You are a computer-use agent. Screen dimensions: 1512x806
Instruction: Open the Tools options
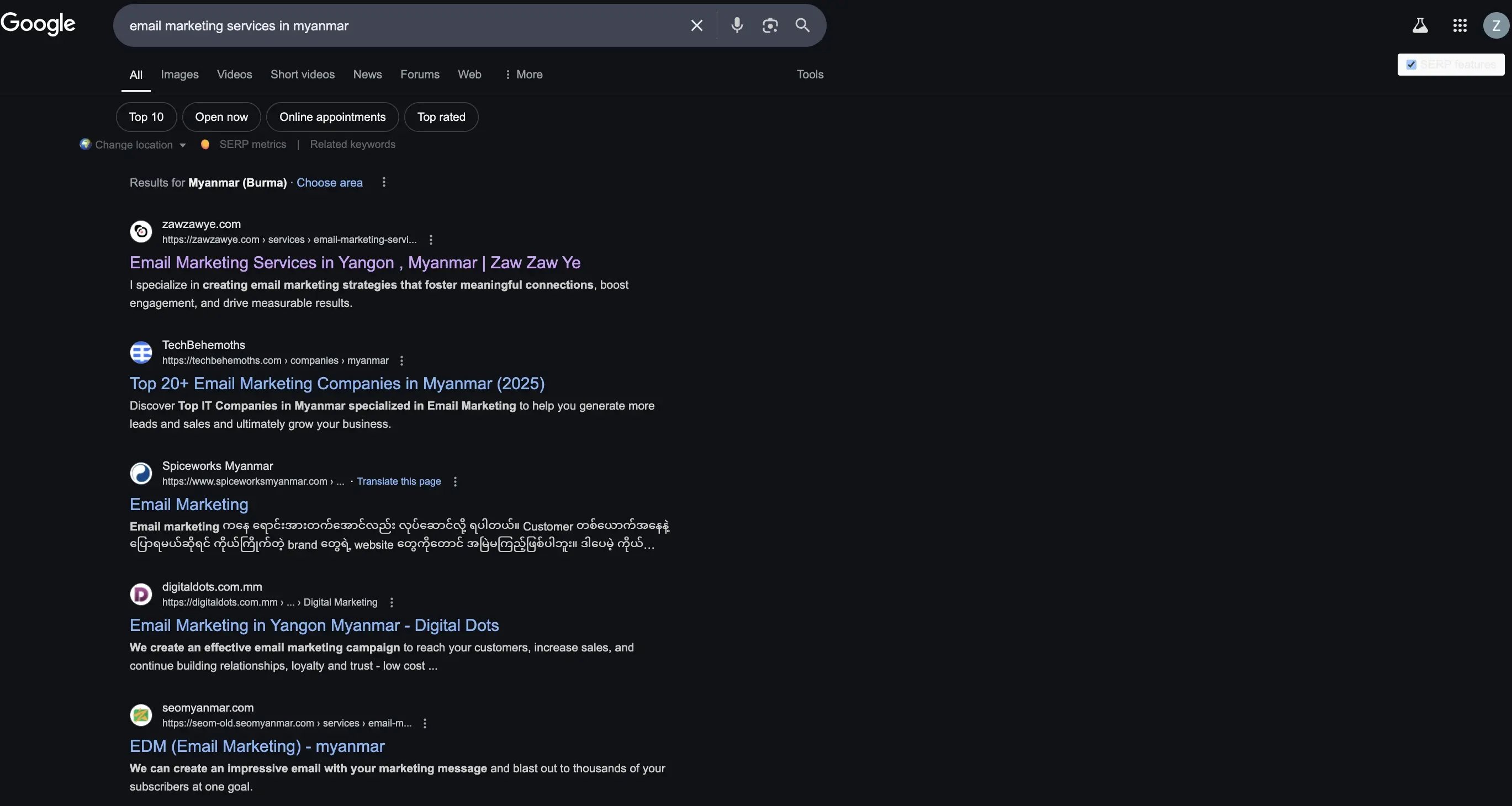[810, 75]
